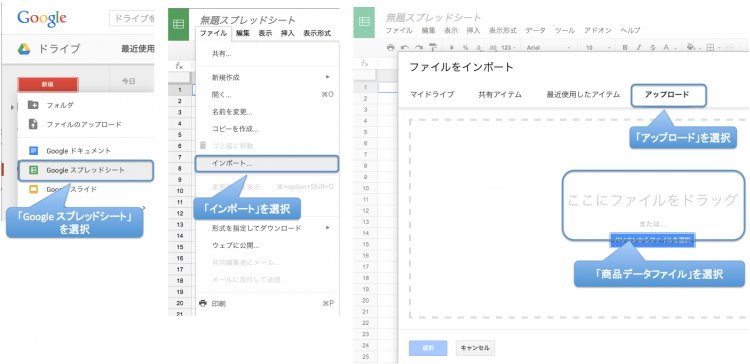Click the red 新規 button in Drive
The width and height of the screenshot is (750, 364).
pos(47,84)
